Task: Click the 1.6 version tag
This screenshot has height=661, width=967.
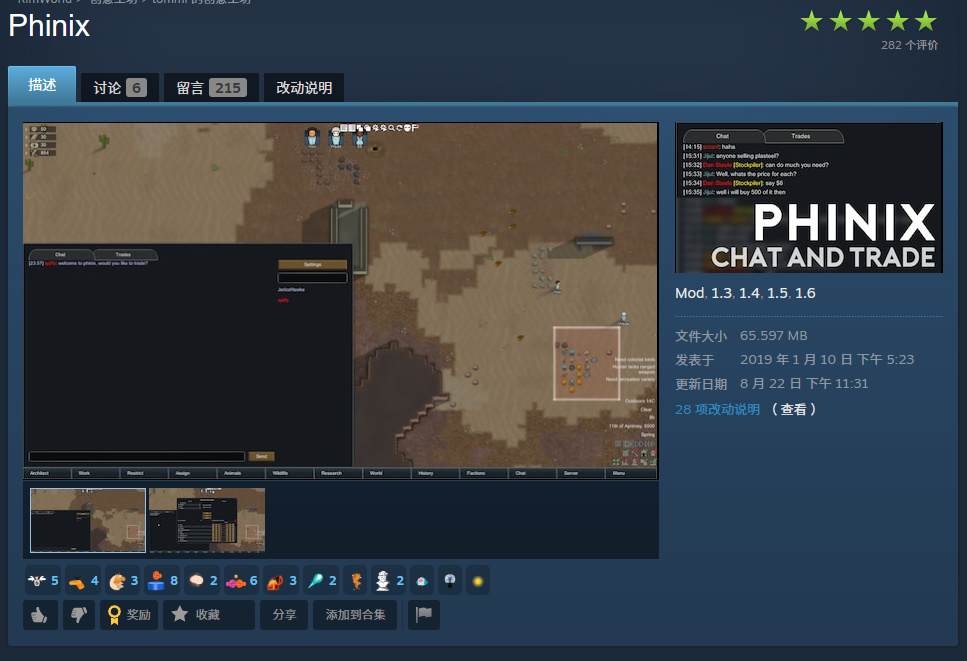Action: click(x=805, y=293)
